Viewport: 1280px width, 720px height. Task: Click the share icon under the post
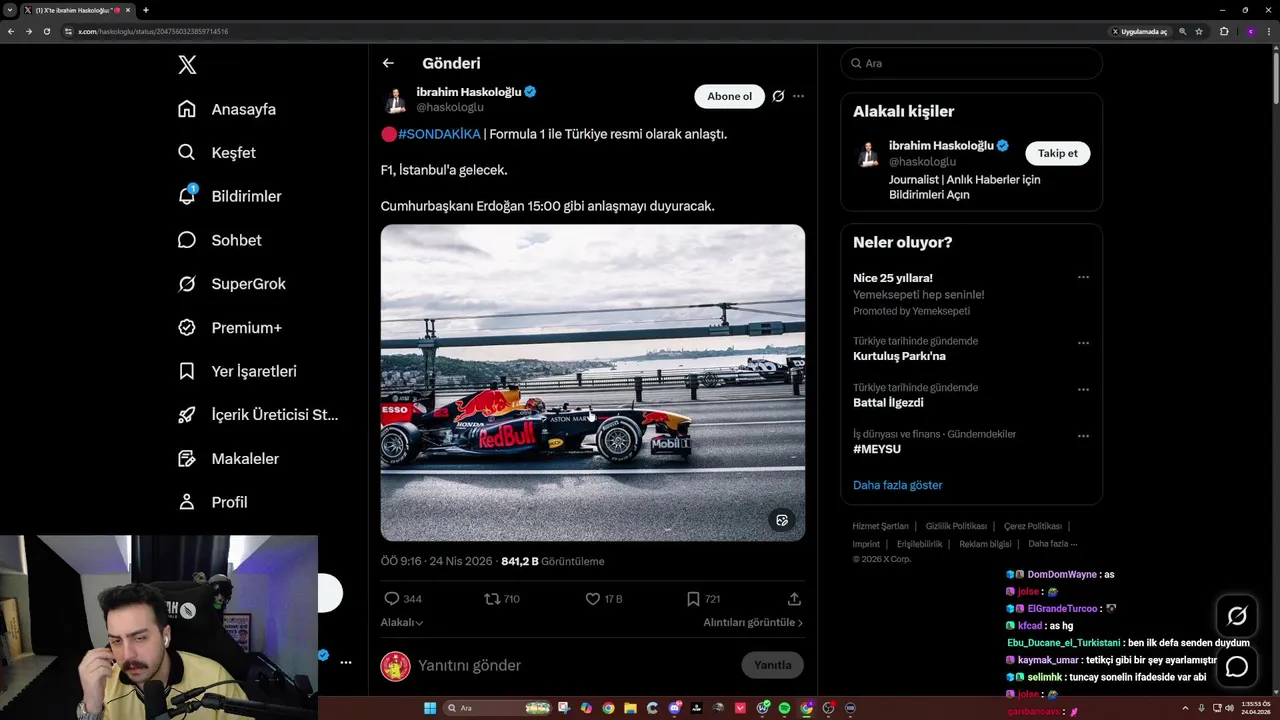click(x=794, y=599)
